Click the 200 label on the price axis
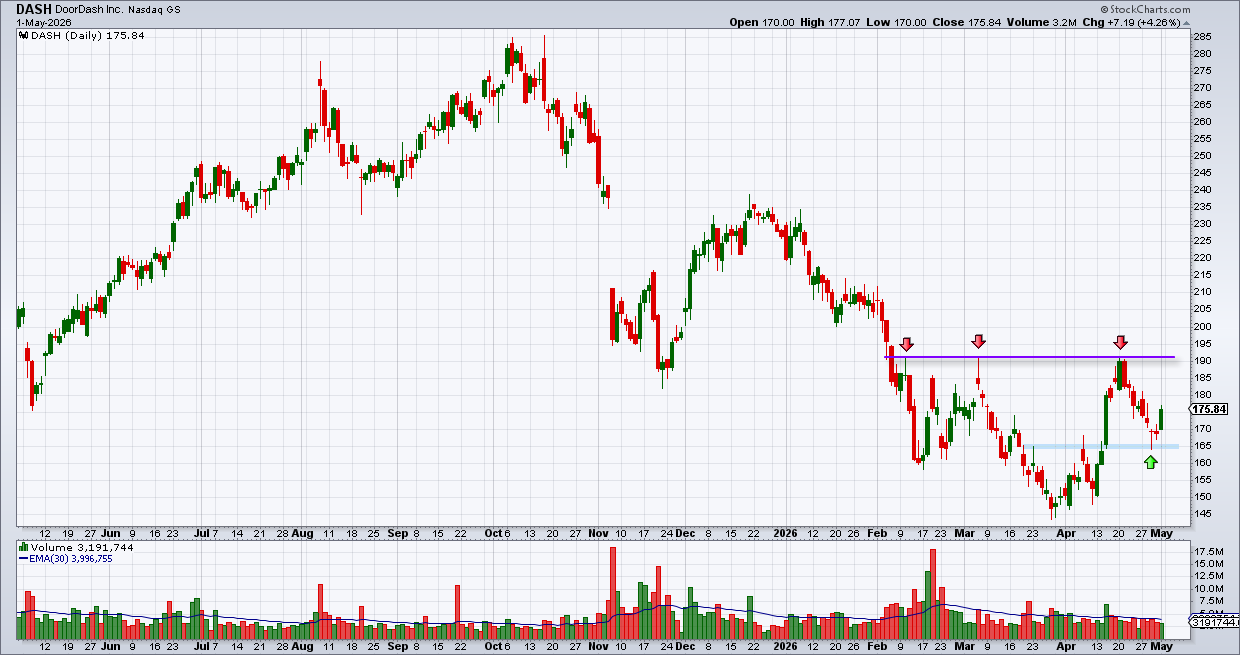 pos(1202,327)
